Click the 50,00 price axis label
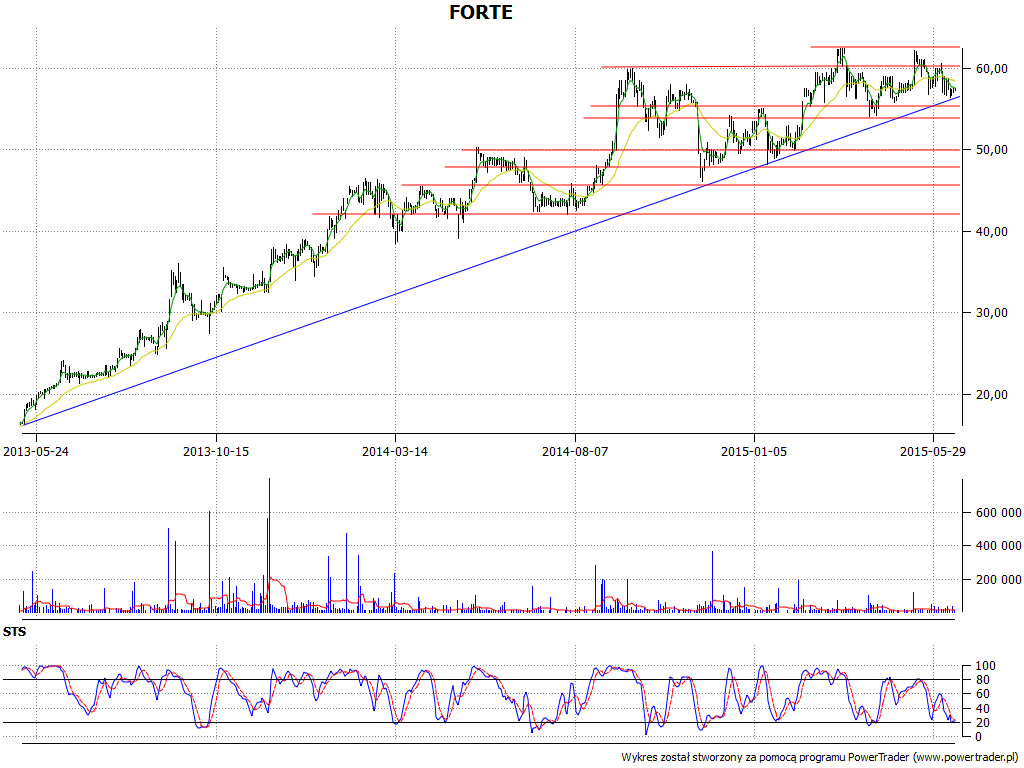Screen dimensions: 1024x768 [x=993, y=150]
